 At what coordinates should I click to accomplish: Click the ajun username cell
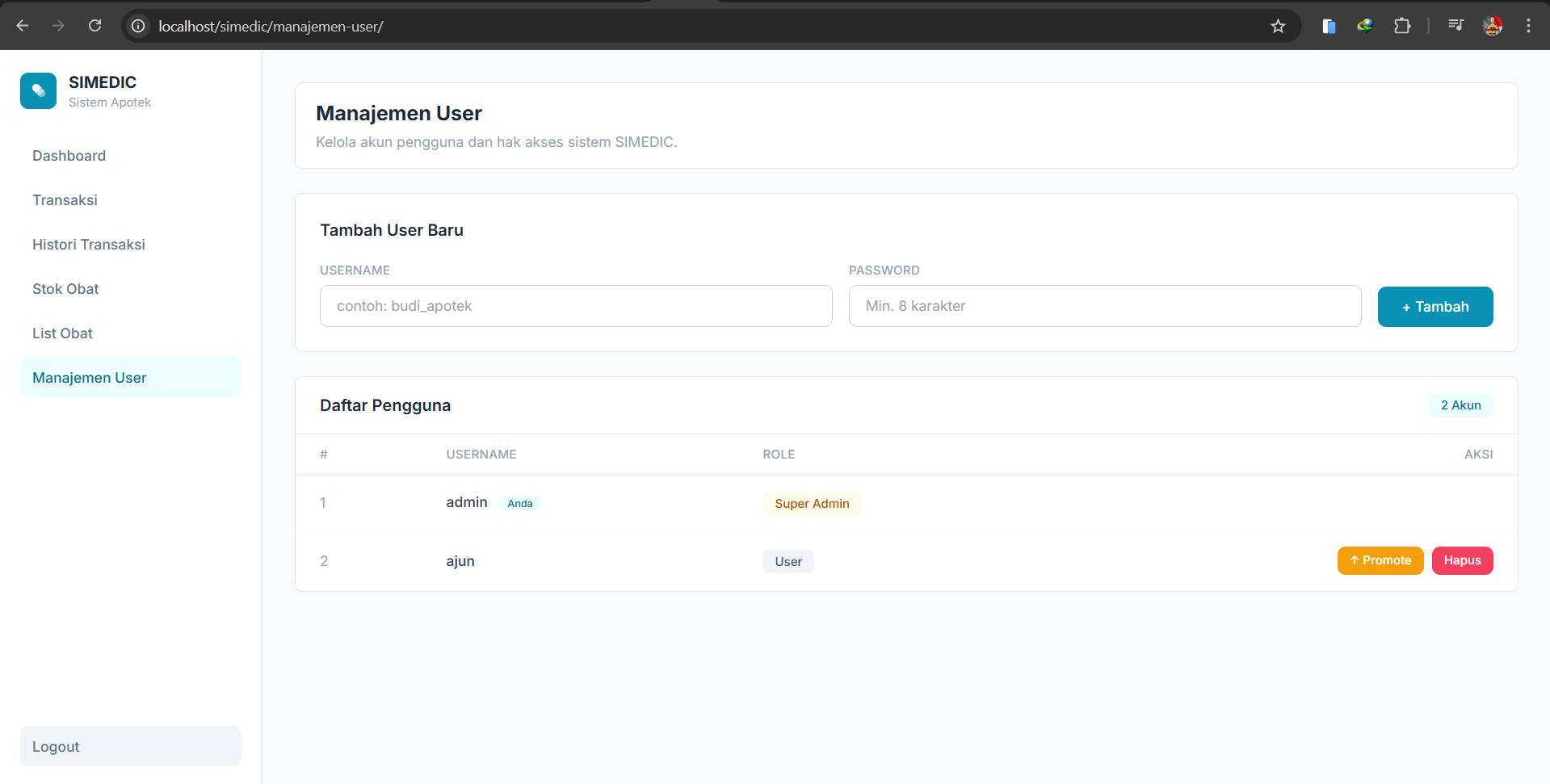[460, 561]
